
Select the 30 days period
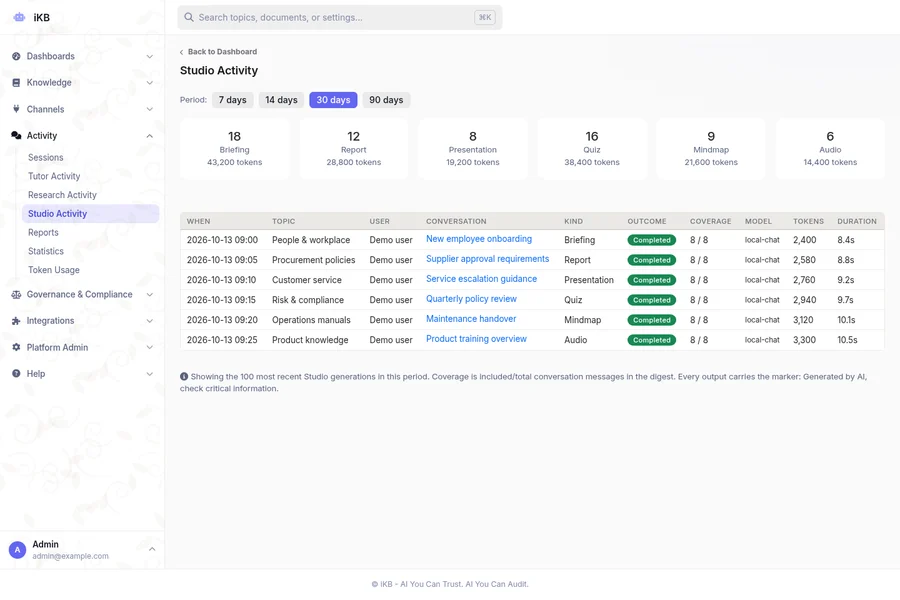(333, 100)
